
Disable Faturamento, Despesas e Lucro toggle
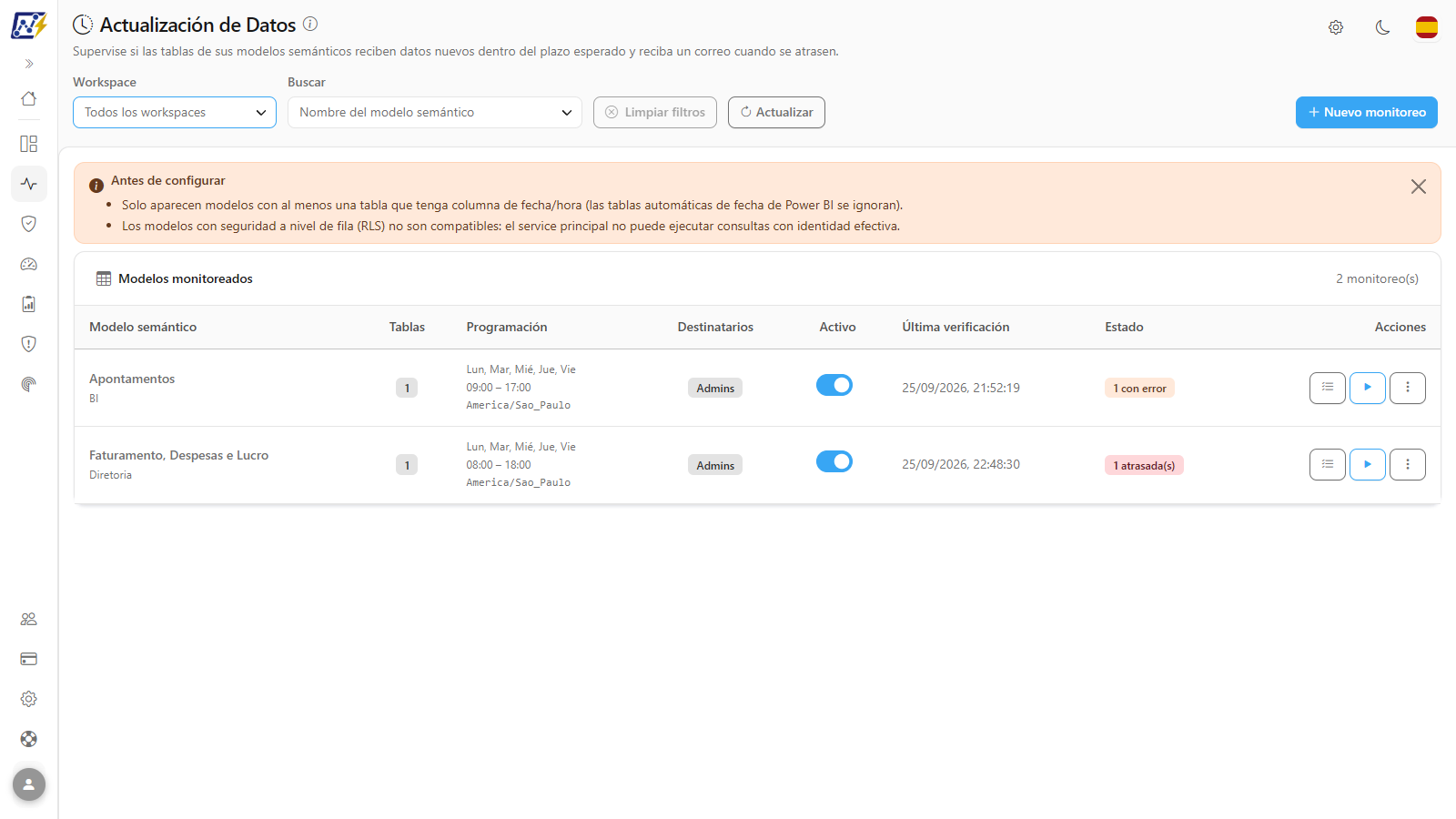click(834, 461)
